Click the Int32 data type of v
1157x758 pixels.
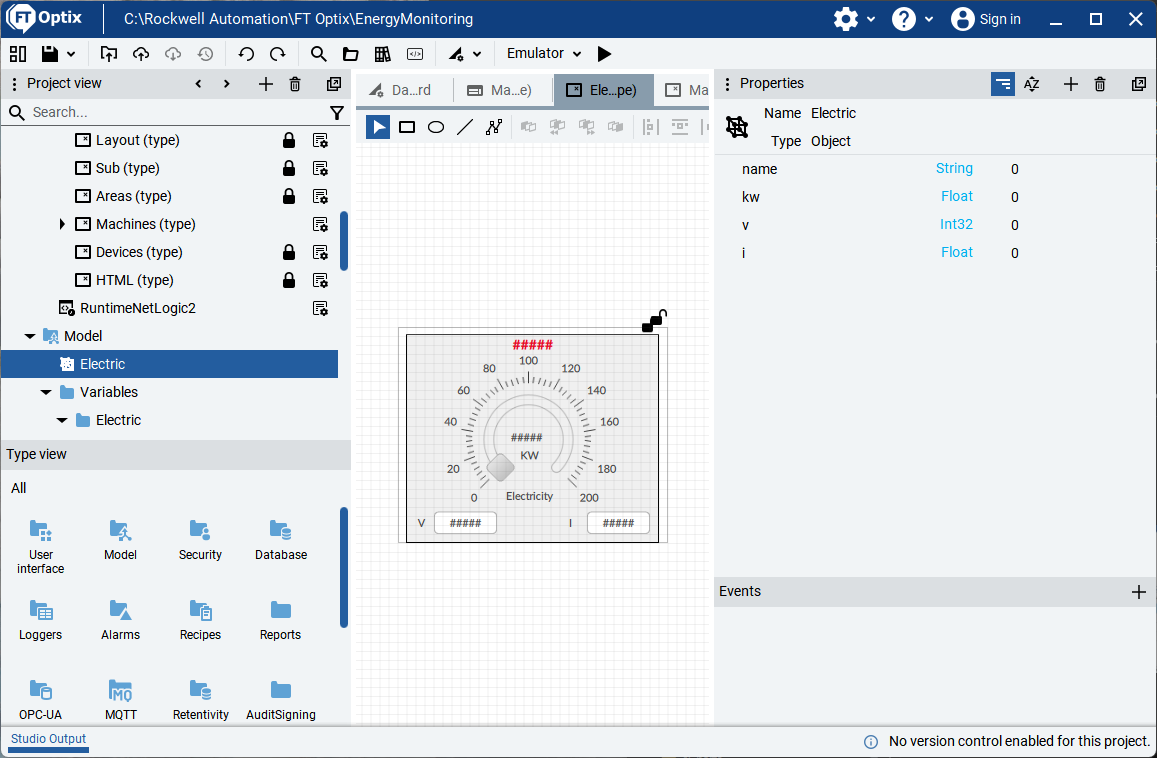coord(956,225)
